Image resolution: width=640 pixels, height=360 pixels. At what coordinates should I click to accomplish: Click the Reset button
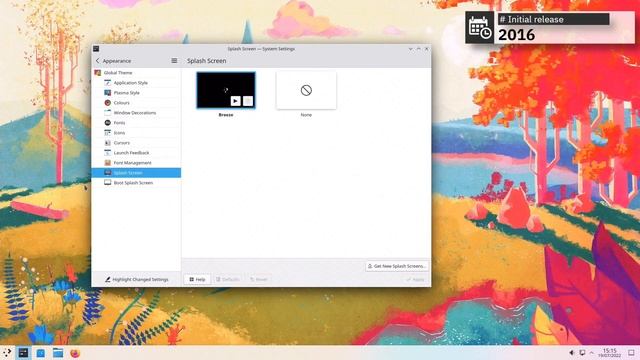259,280
